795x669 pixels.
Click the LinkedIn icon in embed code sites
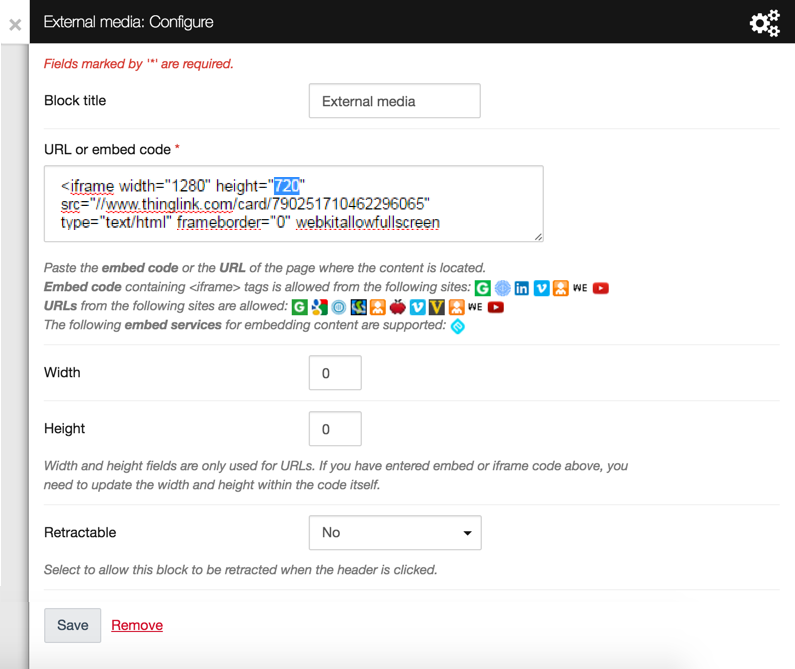522,288
